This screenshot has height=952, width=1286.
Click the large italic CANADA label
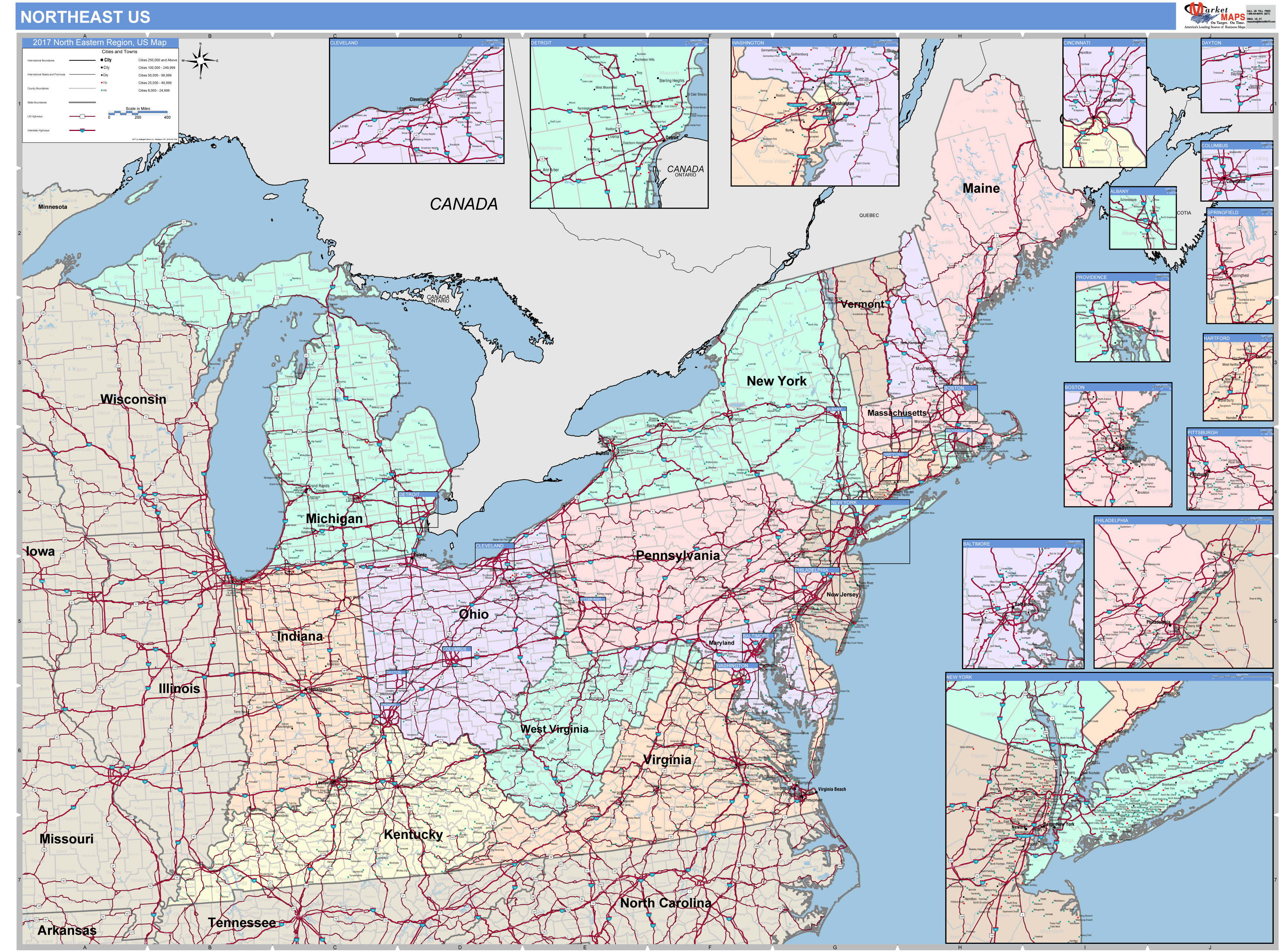(x=463, y=204)
